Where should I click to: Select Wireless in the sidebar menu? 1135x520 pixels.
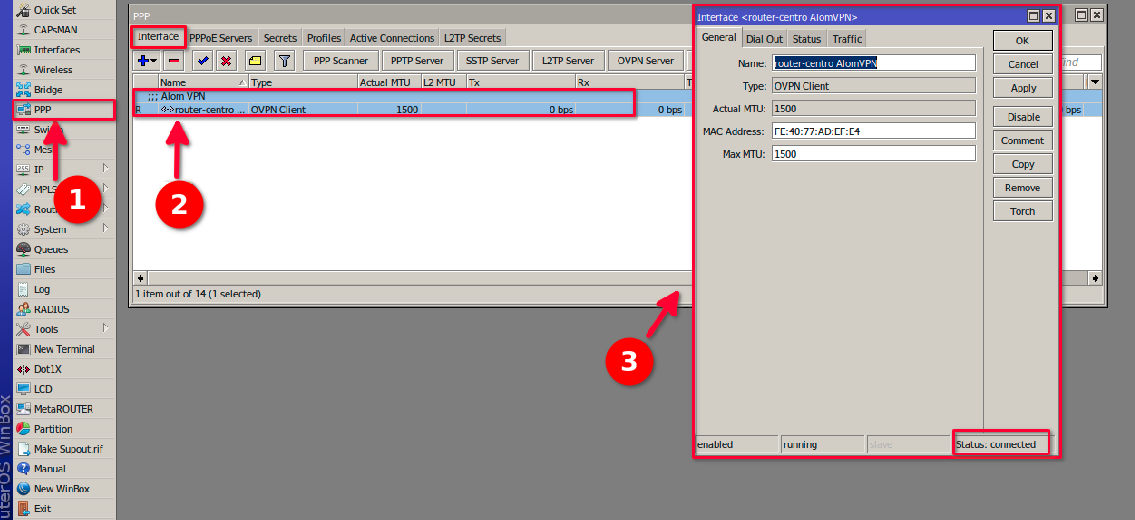coord(52,70)
